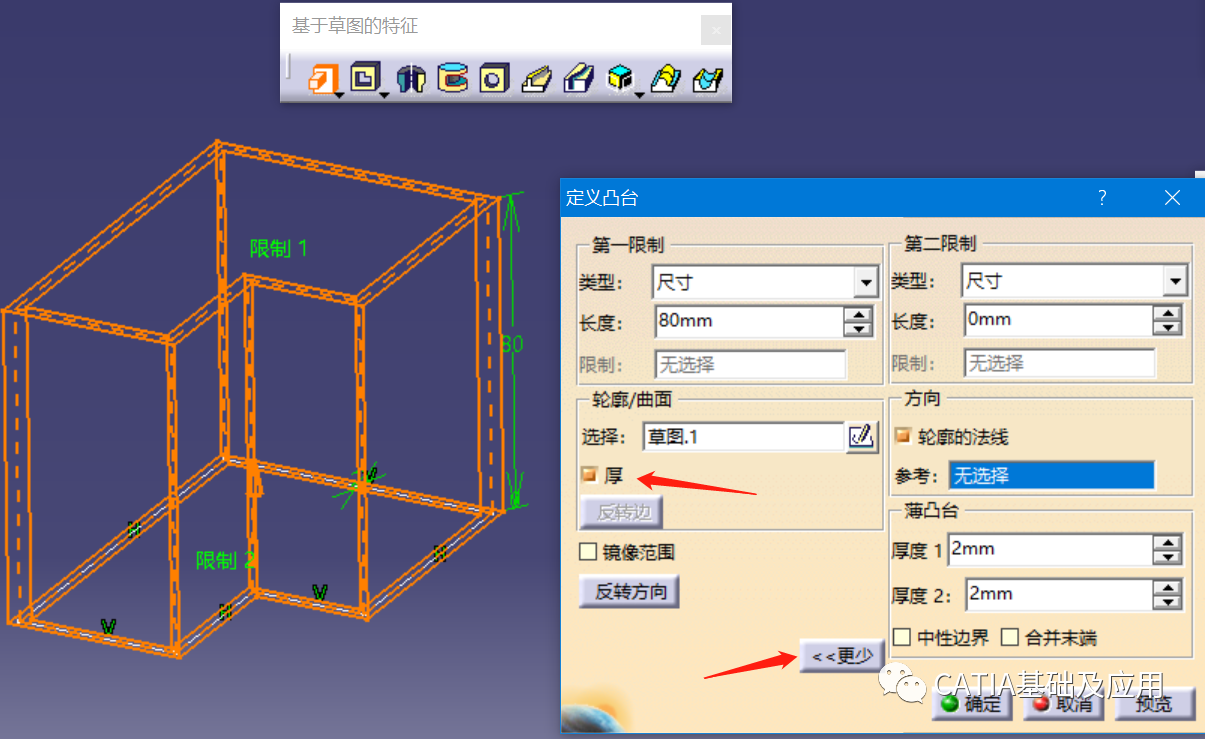1205x739 pixels.
Task: Toggle the 厚 checkbox
Action: [588, 476]
